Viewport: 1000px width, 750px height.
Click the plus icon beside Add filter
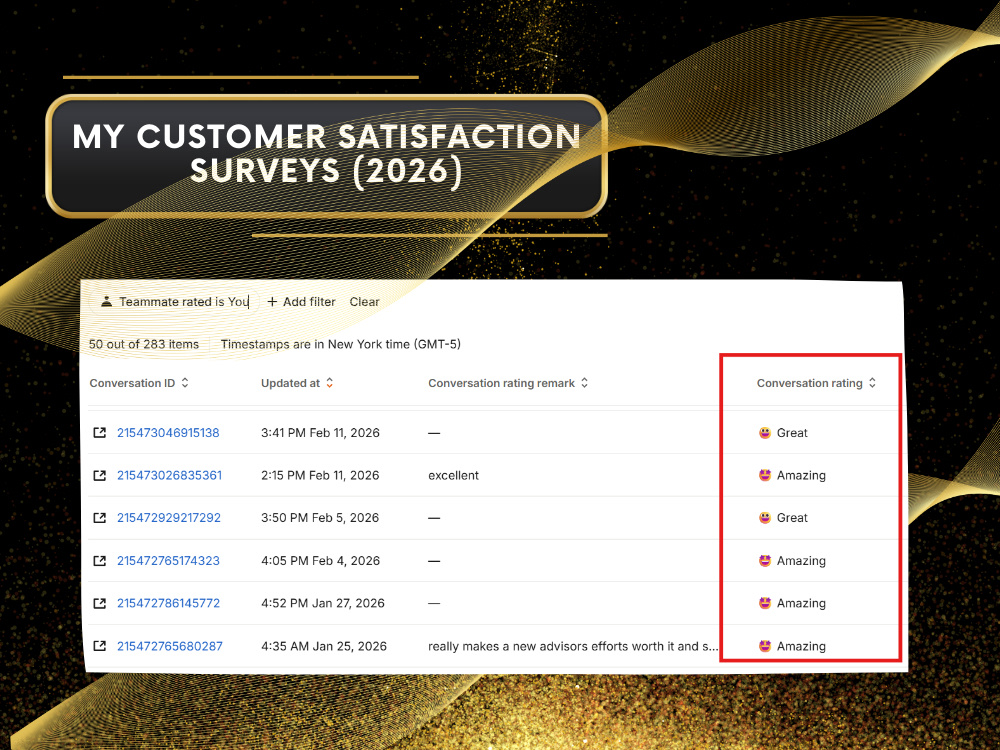[272, 302]
